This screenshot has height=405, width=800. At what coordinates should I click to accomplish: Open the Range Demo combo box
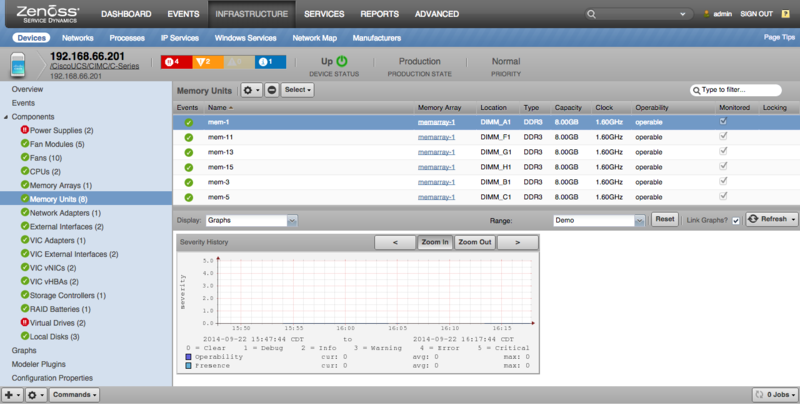point(599,220)
